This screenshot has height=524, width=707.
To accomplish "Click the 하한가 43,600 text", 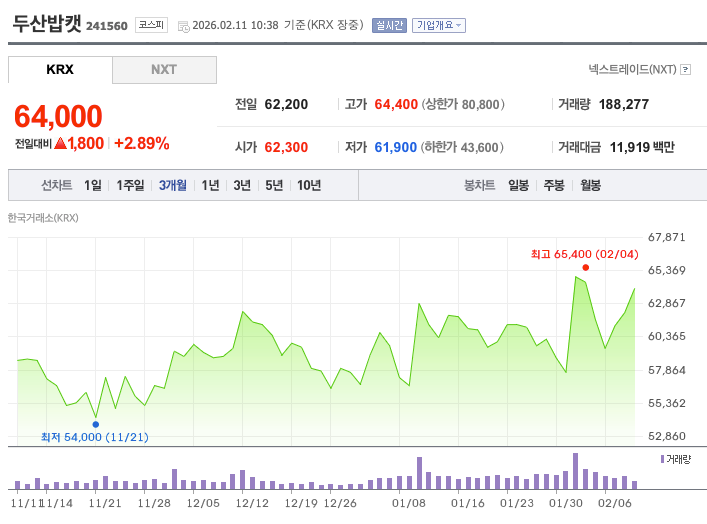I will click(462, 147).
